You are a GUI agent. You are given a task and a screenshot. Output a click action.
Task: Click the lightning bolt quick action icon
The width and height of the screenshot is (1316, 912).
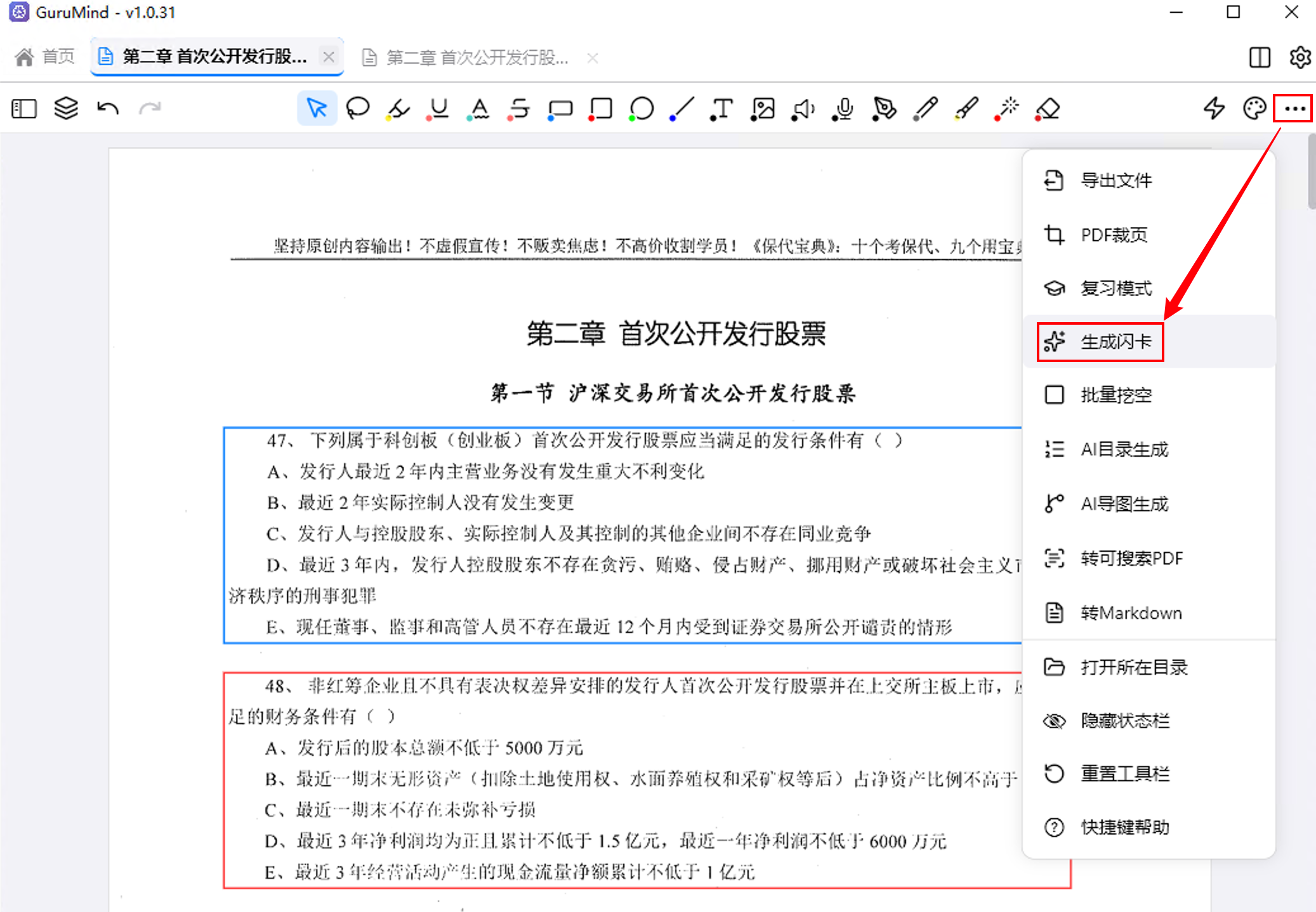(x=1214, y=108)
